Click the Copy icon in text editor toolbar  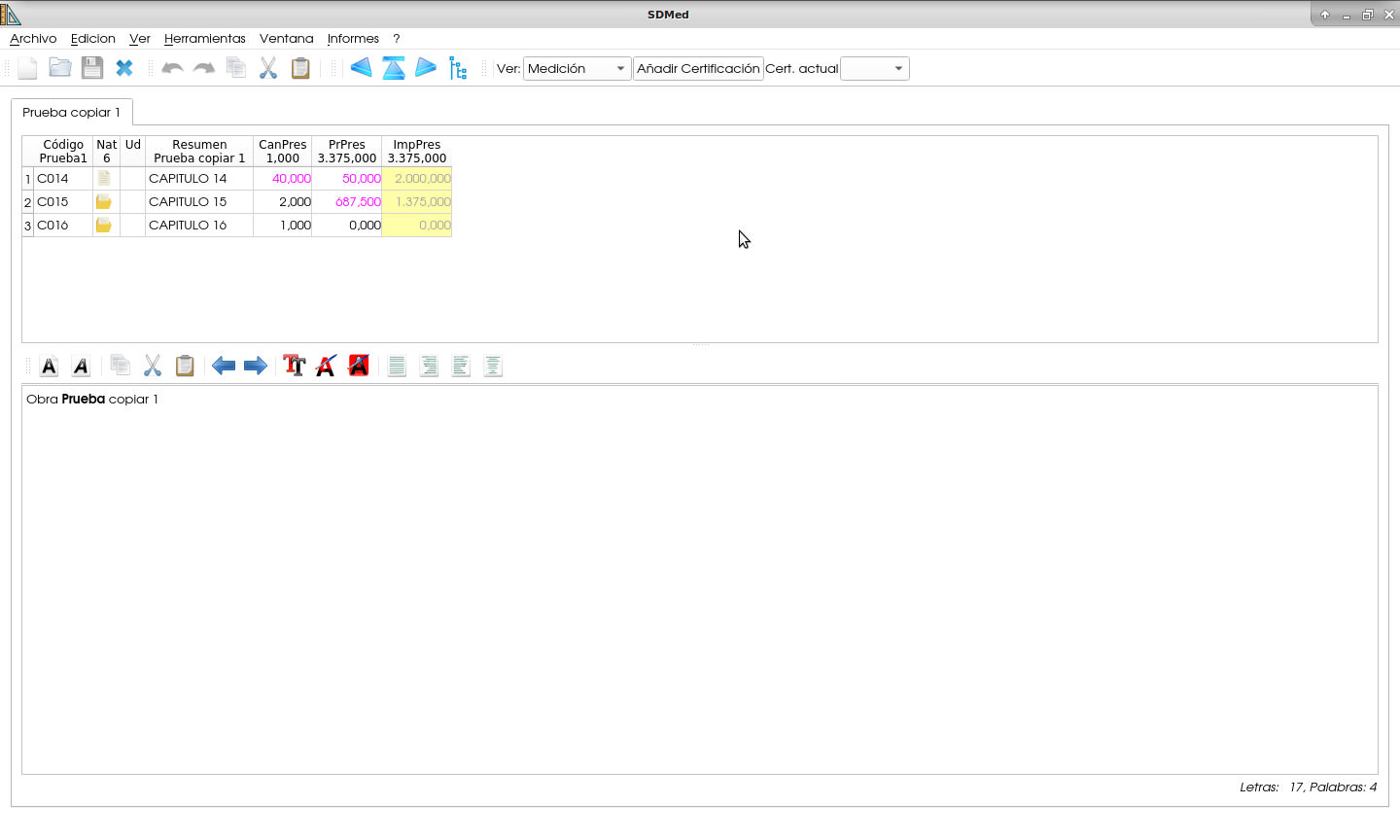(x=121, y=366)
